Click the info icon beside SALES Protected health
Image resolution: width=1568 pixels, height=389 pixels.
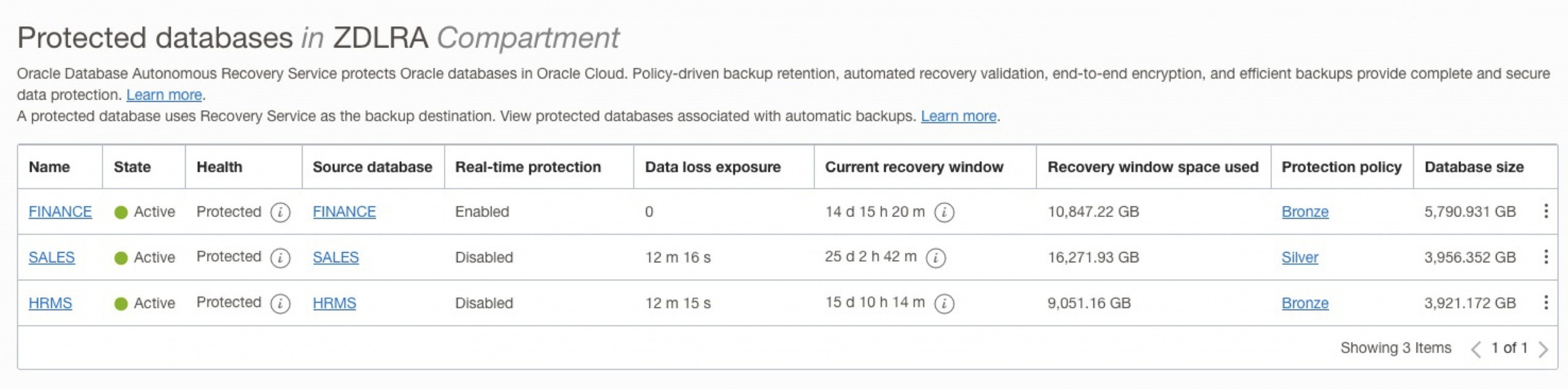280,257
